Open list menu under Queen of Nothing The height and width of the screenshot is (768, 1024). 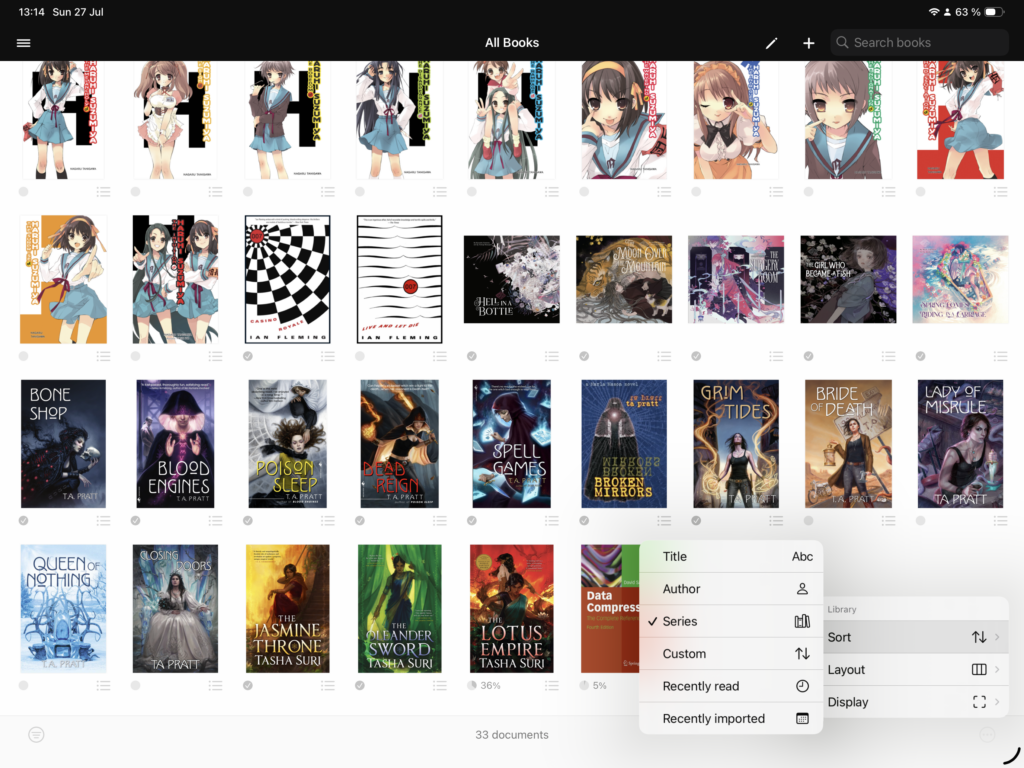coord(103,685)
